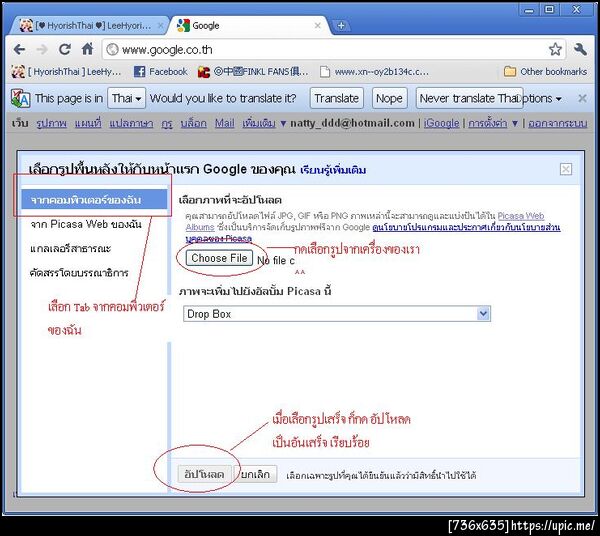Select the จาก Picasa Web ของฉัน tab
600x536 pixels.
tap(86, 224)
